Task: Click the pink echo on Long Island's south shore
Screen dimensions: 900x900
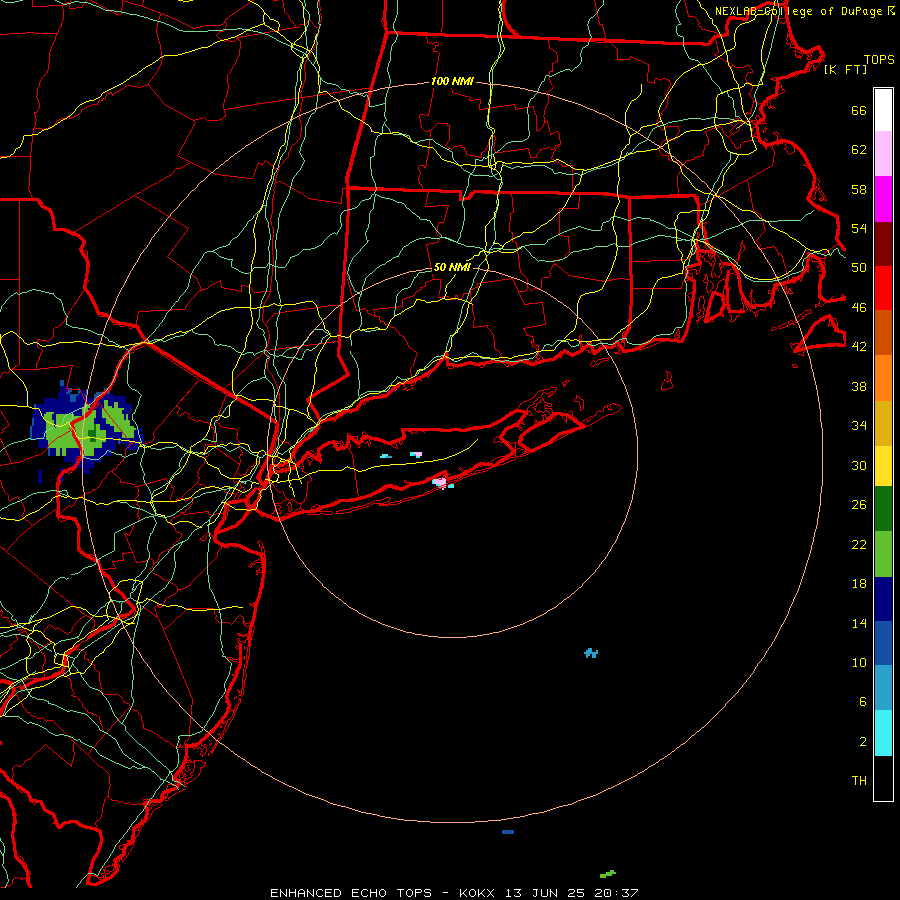Action: (x=440, y=482)
